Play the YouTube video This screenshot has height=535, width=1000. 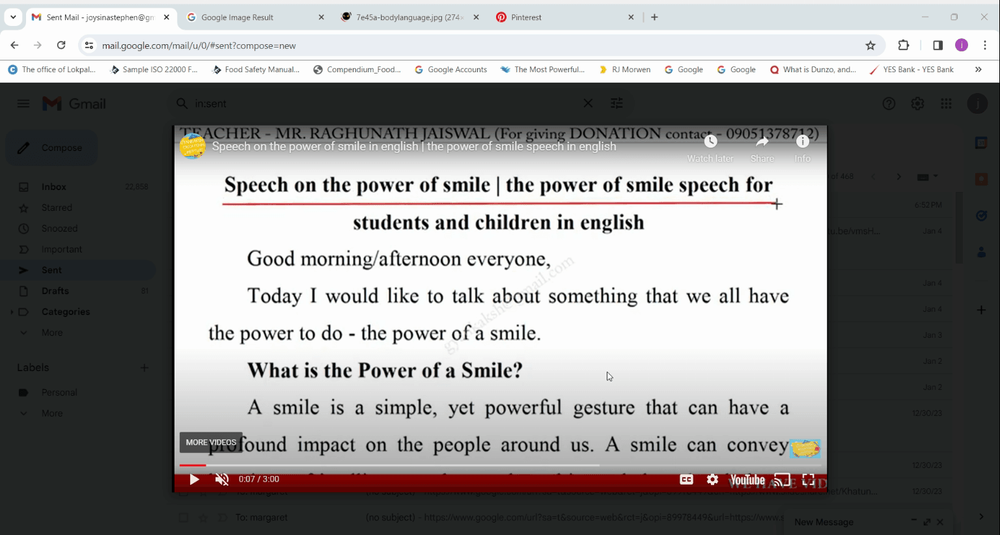coord(194,480)
